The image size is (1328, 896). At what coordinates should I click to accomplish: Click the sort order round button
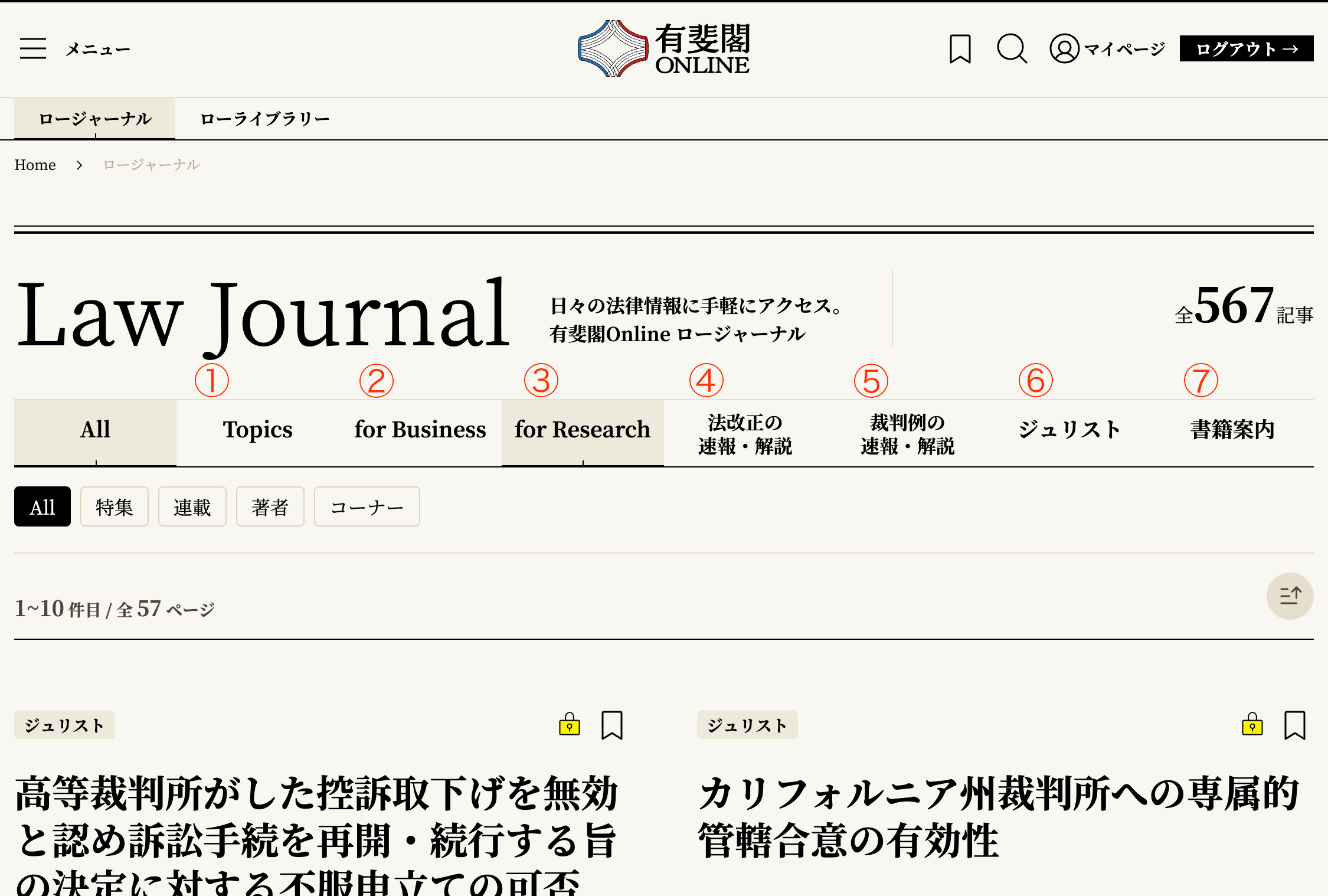pos(1290,596)
